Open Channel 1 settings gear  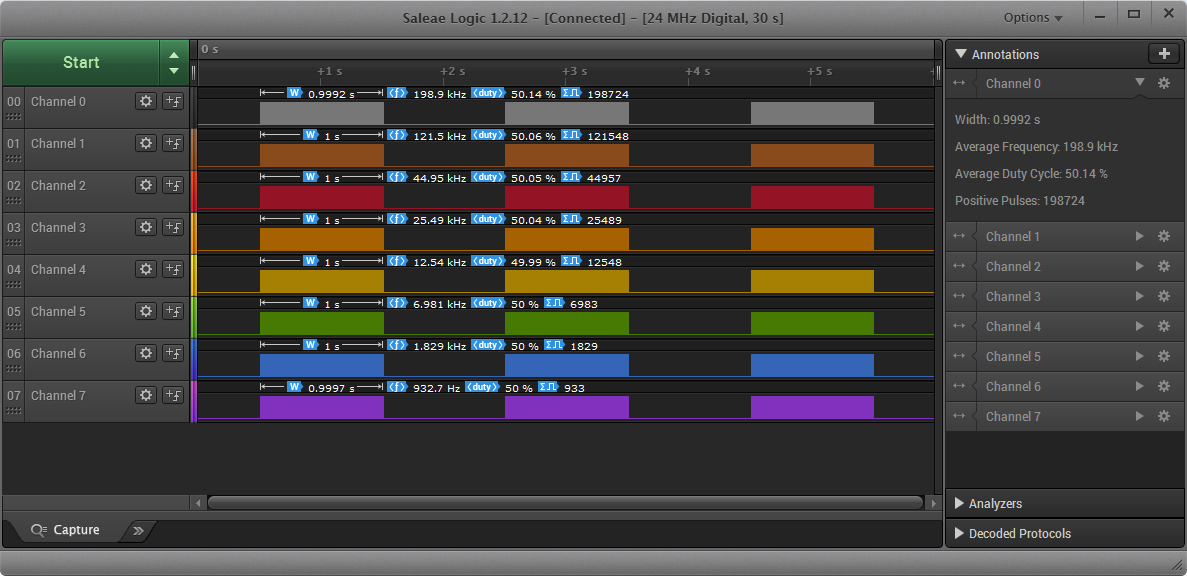click(x=146, y=143)
